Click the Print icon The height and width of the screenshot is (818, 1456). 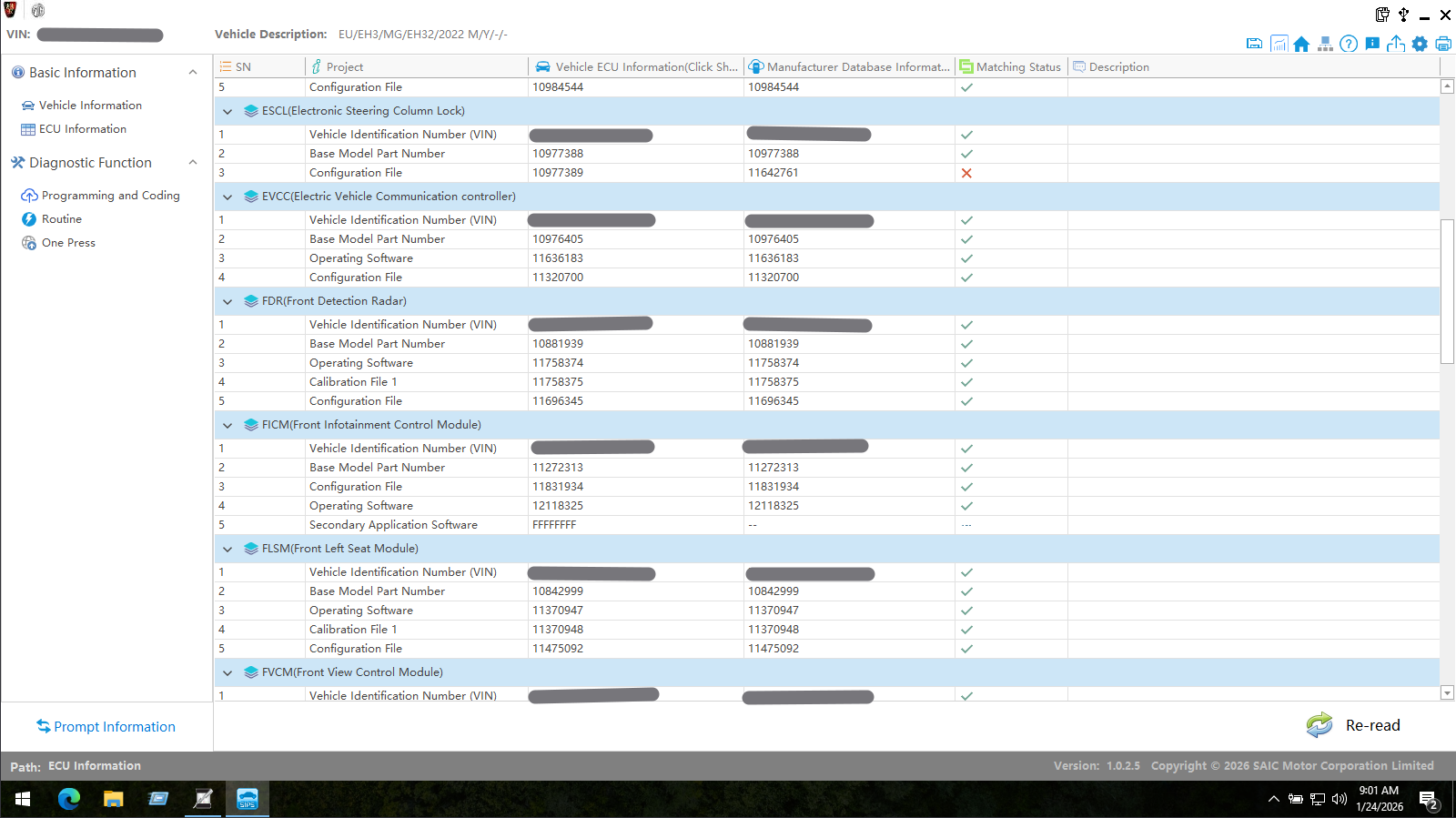pos(1443,44)
